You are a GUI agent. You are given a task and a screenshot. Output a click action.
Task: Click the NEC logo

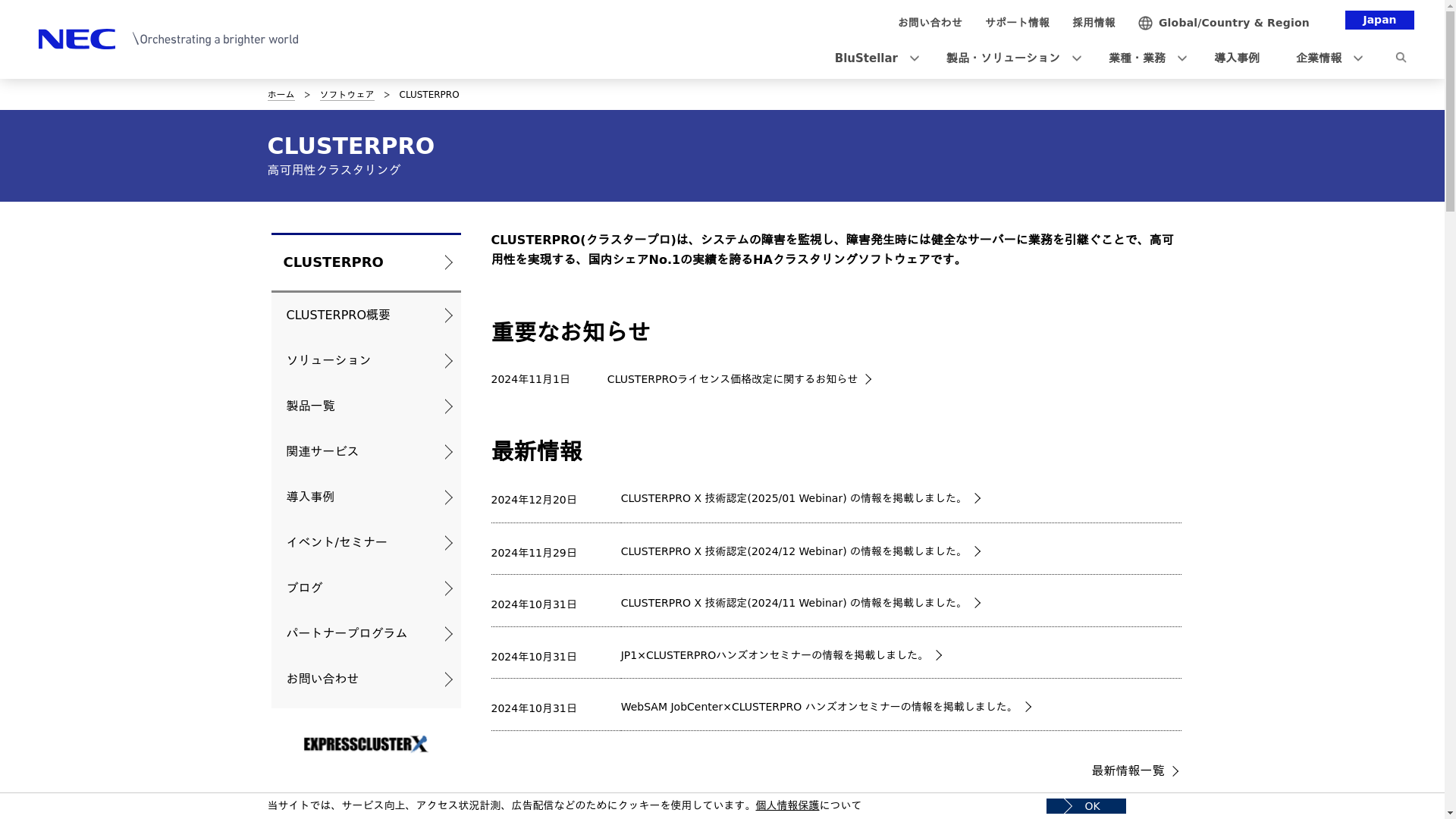[x=77, y=39]
